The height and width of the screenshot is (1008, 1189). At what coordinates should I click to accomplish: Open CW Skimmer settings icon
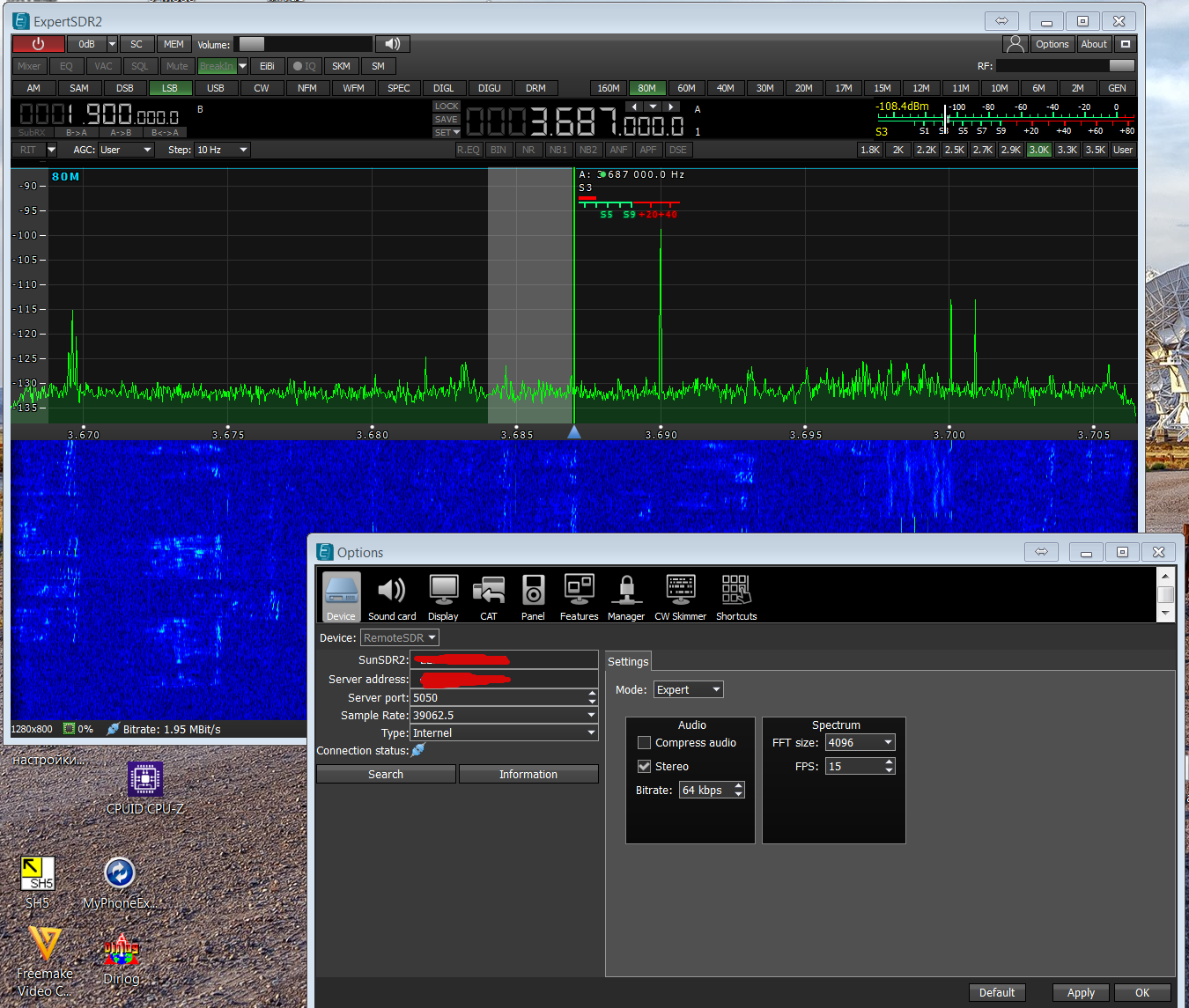[681, 597]
